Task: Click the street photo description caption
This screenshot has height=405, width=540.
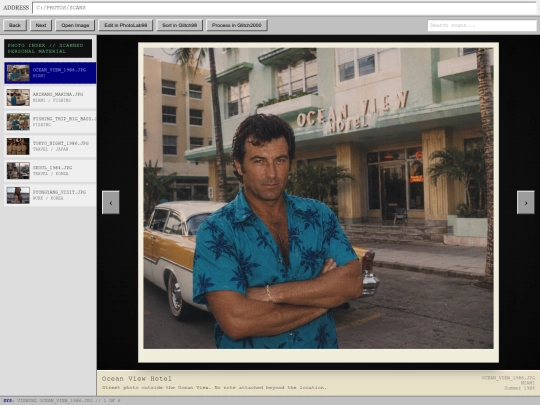Action: (214, 388)
